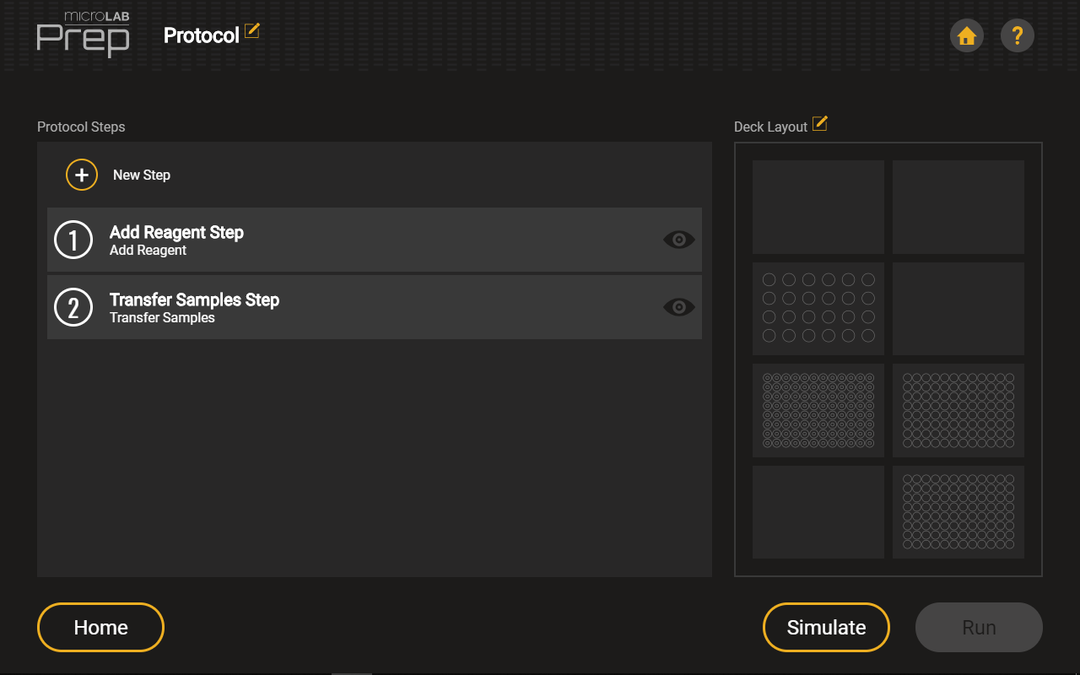The width and height of the screenshot is (1080, 675).
Task: Click the Protocol title text
Action: coord(201,36)
